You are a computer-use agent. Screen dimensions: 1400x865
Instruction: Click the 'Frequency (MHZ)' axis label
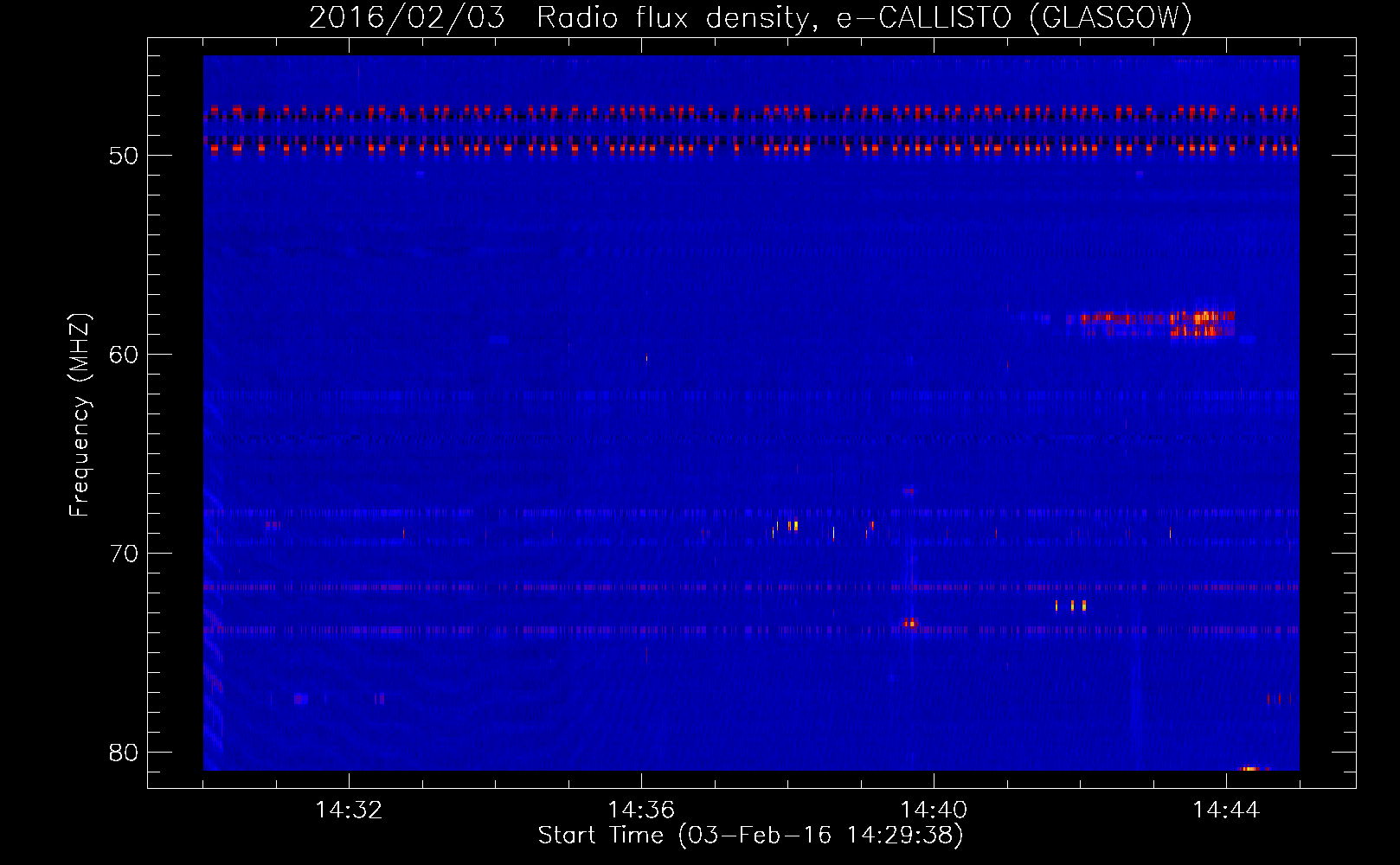point(79,414)
